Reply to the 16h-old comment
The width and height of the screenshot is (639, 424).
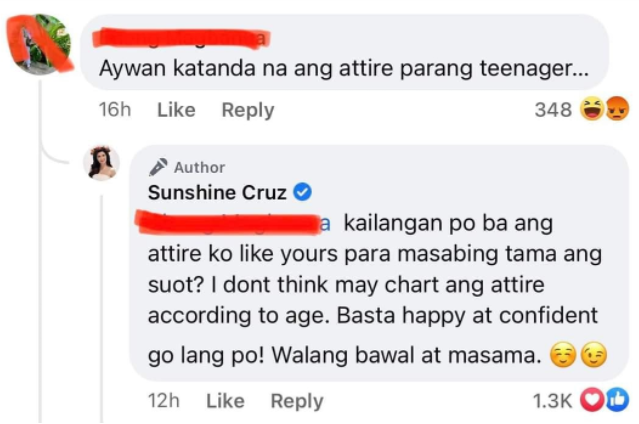coord(248,110)
